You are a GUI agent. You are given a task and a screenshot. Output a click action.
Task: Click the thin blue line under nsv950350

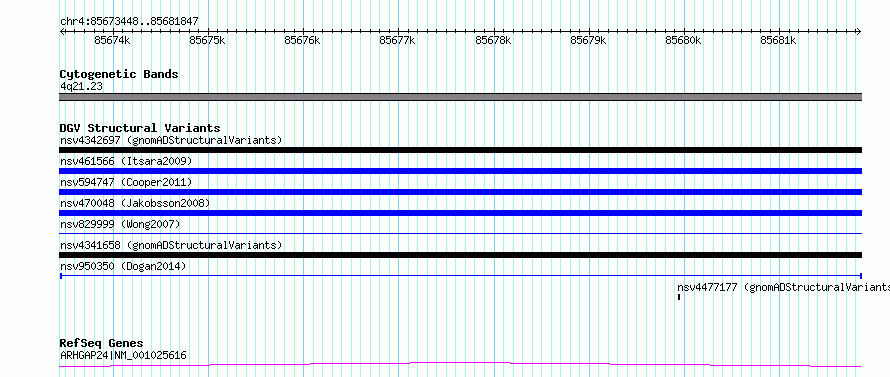click(x=461, y=276)
